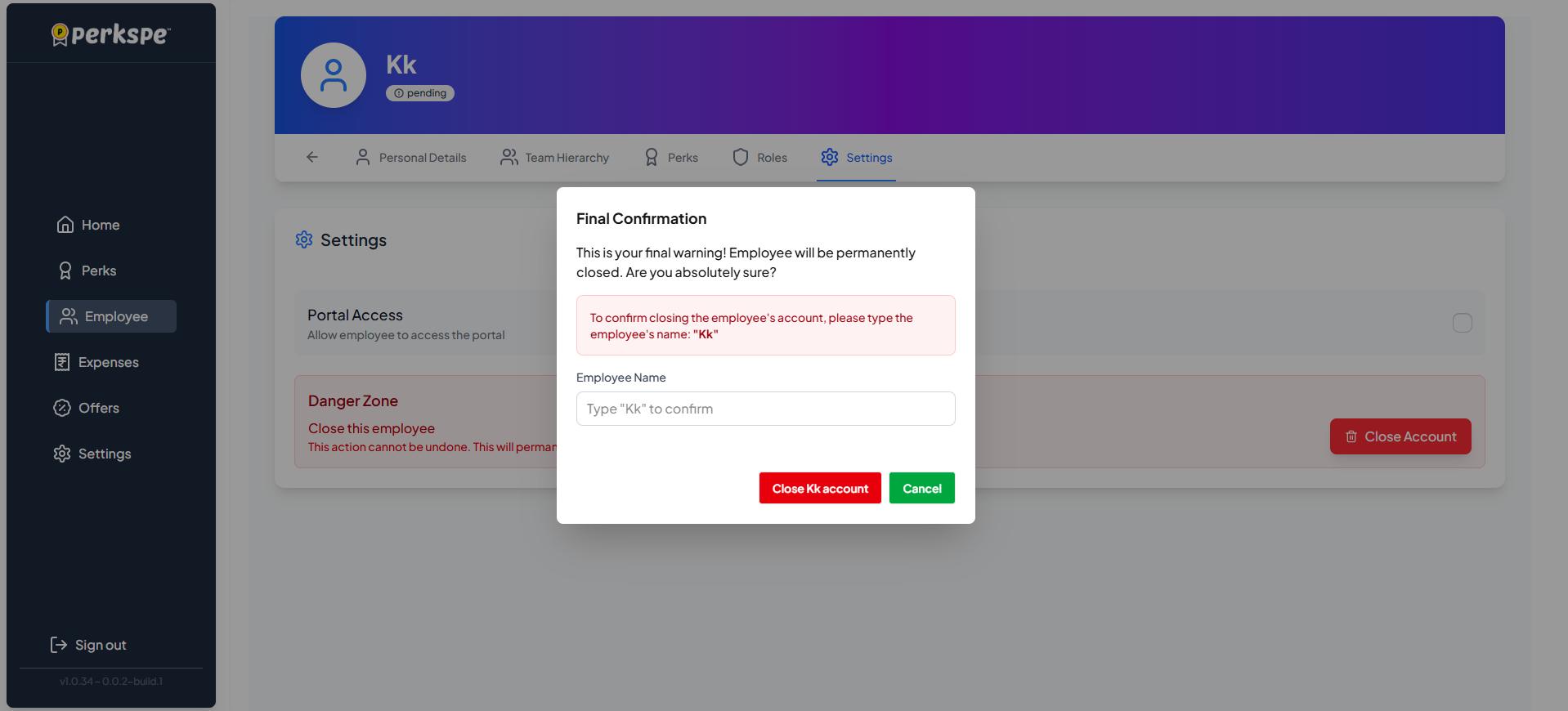Click the sidebar Settings gear icon
Viewport: 1568px width, 711px height.
(x=62, y=454)
